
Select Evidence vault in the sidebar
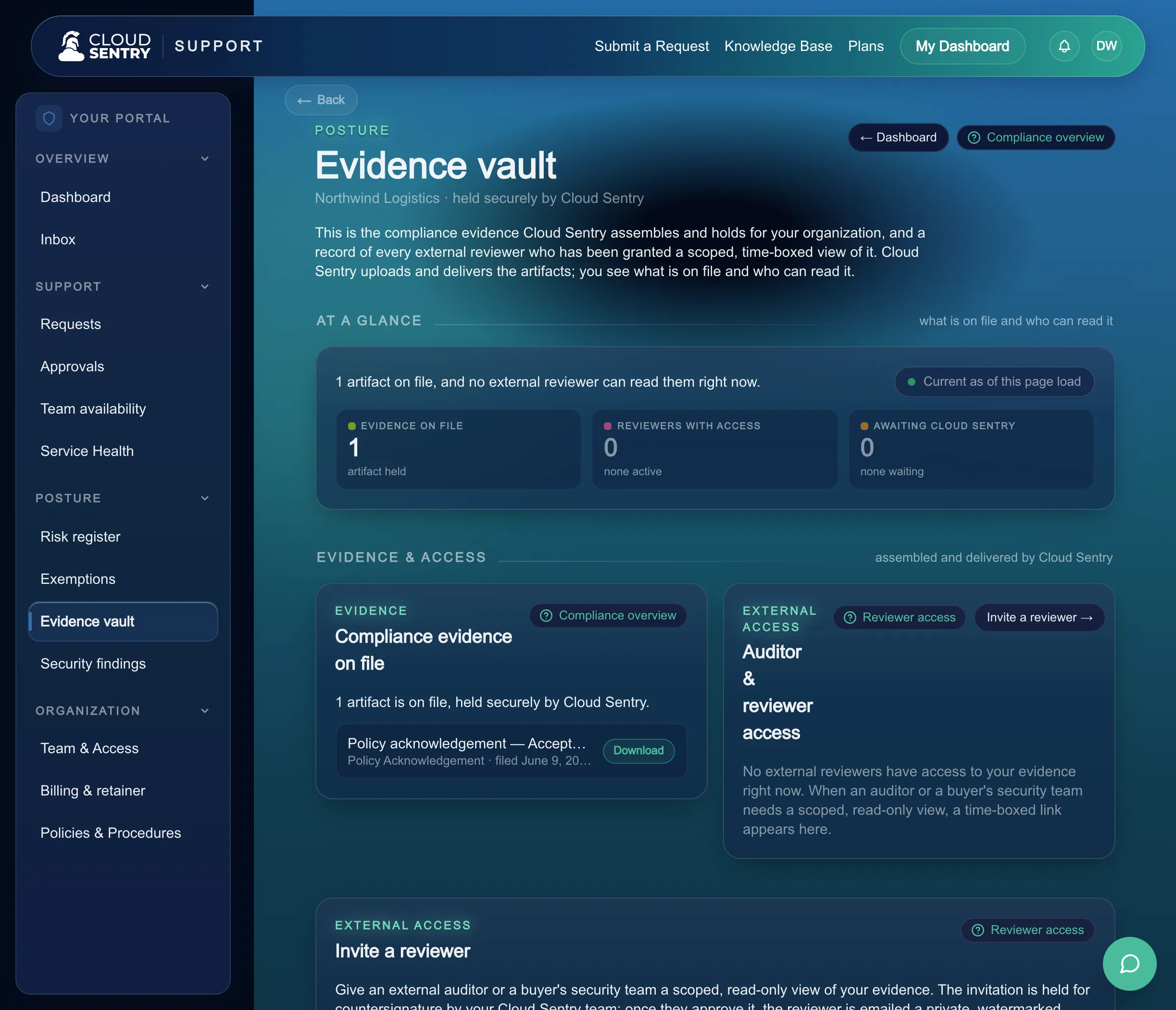point(123,621)
